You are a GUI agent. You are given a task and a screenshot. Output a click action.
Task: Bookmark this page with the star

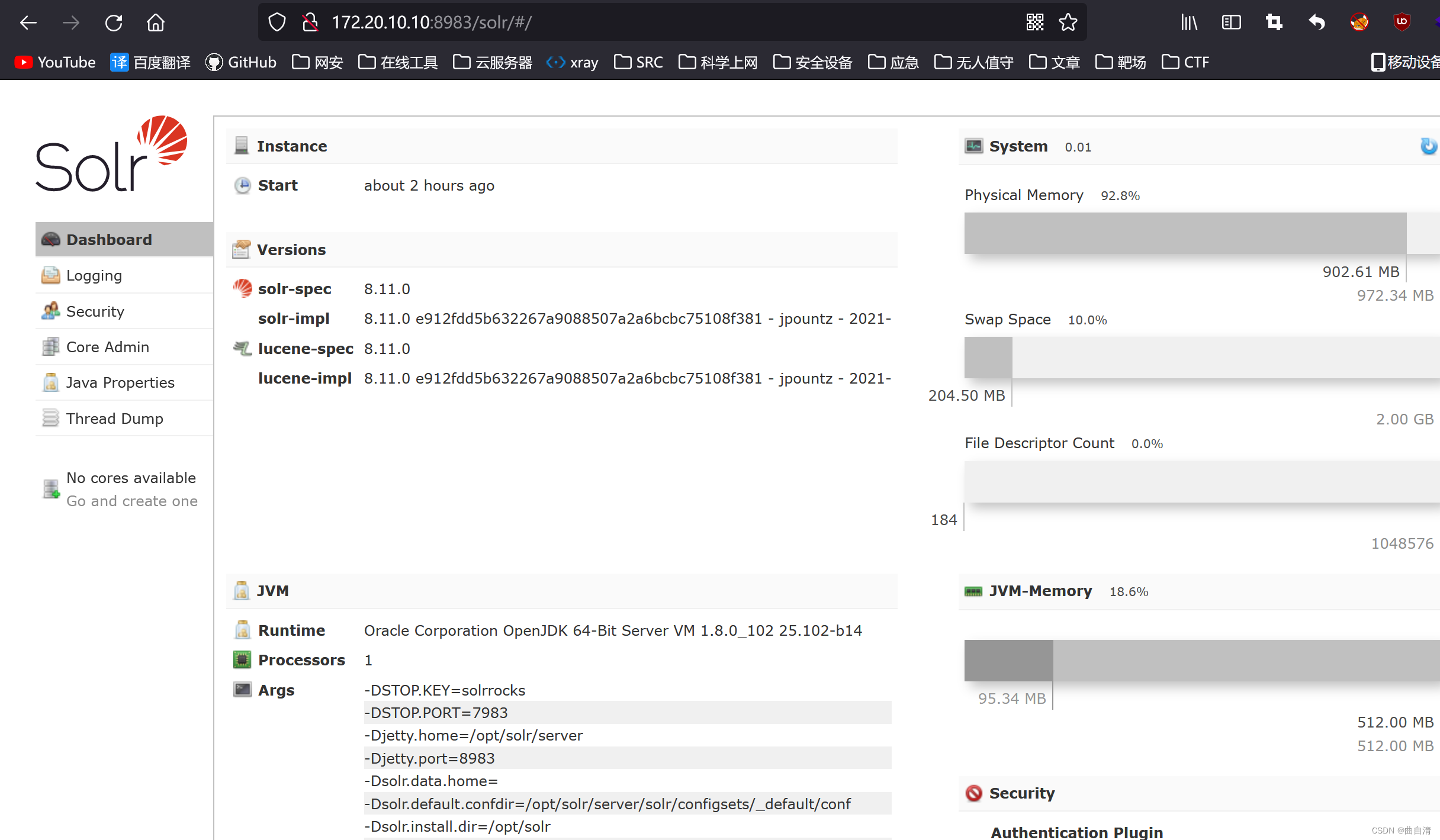(x=1068, y=22)
